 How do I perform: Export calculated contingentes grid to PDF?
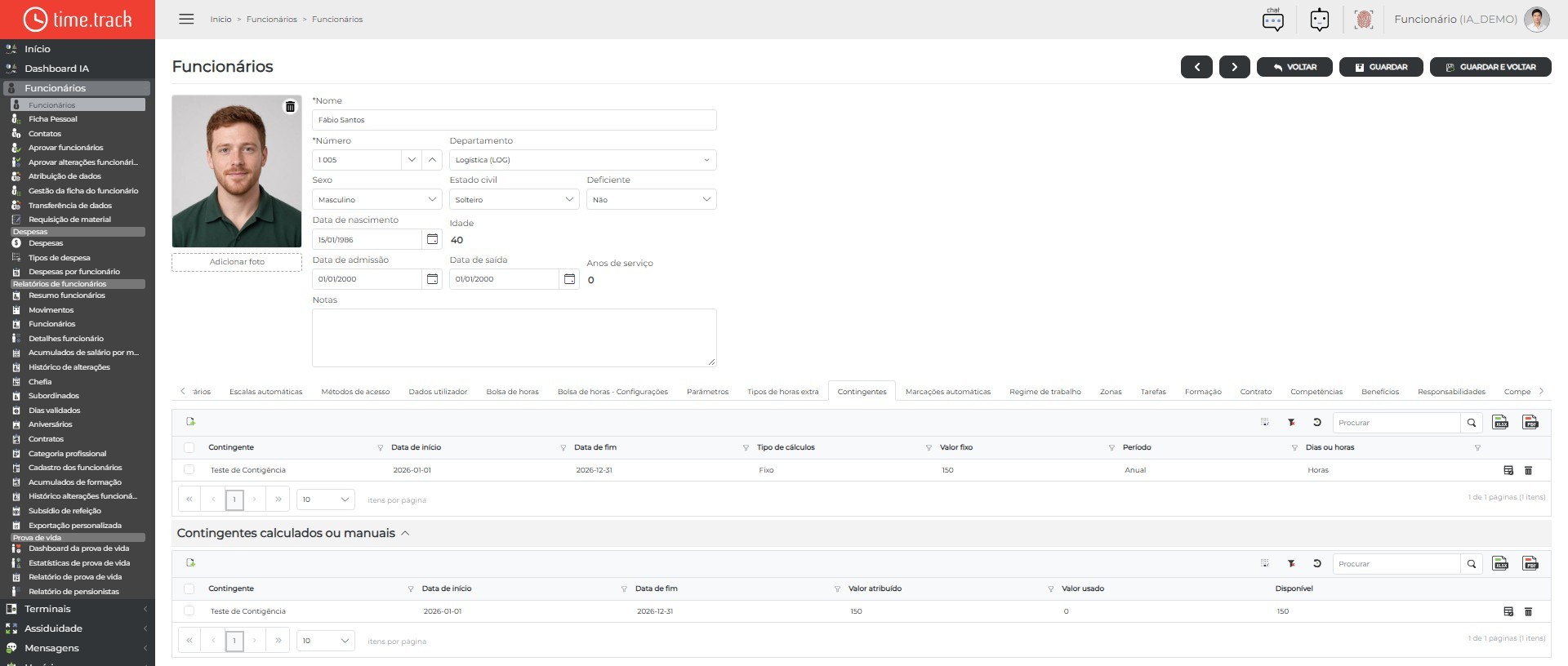pos(1530,563)
